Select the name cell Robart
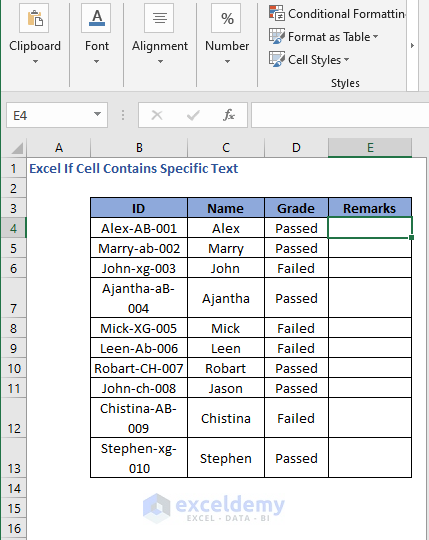The width and height of the screenshot is (429, 540). pyautogui.click(x=226, y=368)
